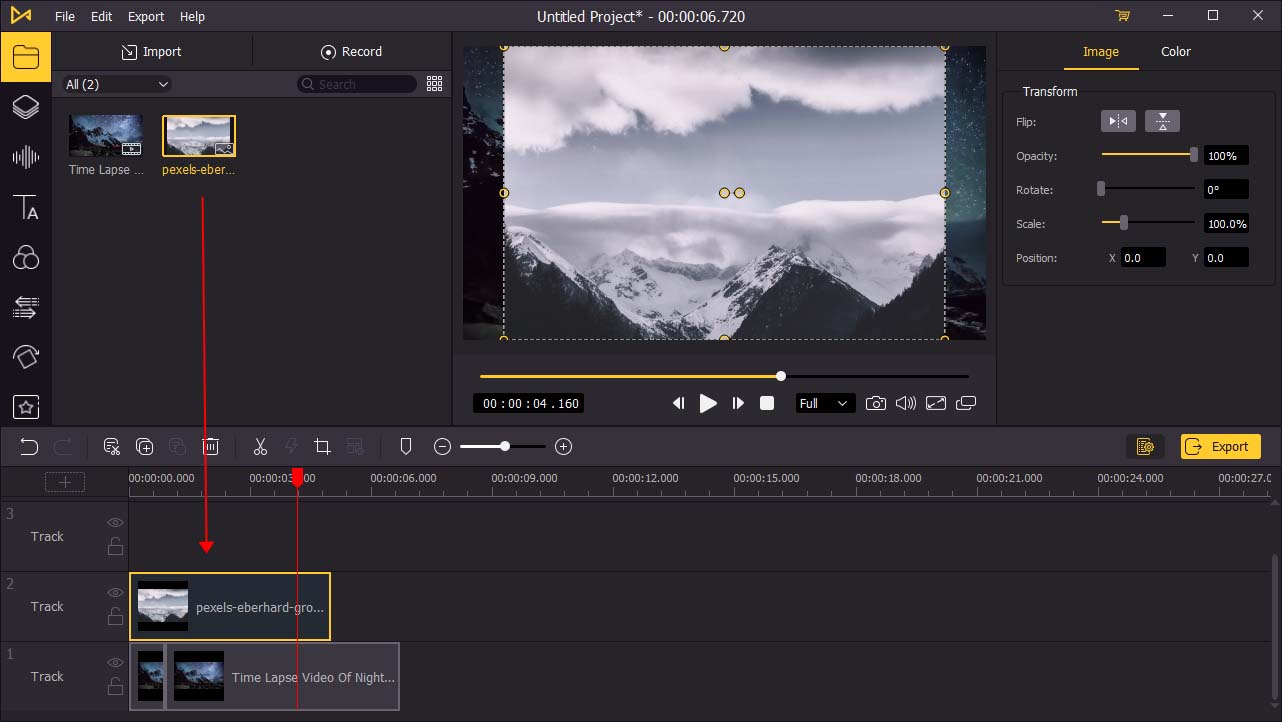The image size is (1282, 722).
Task: Select the Crop tool in timeline toolbar
Action: coord(322,447)
